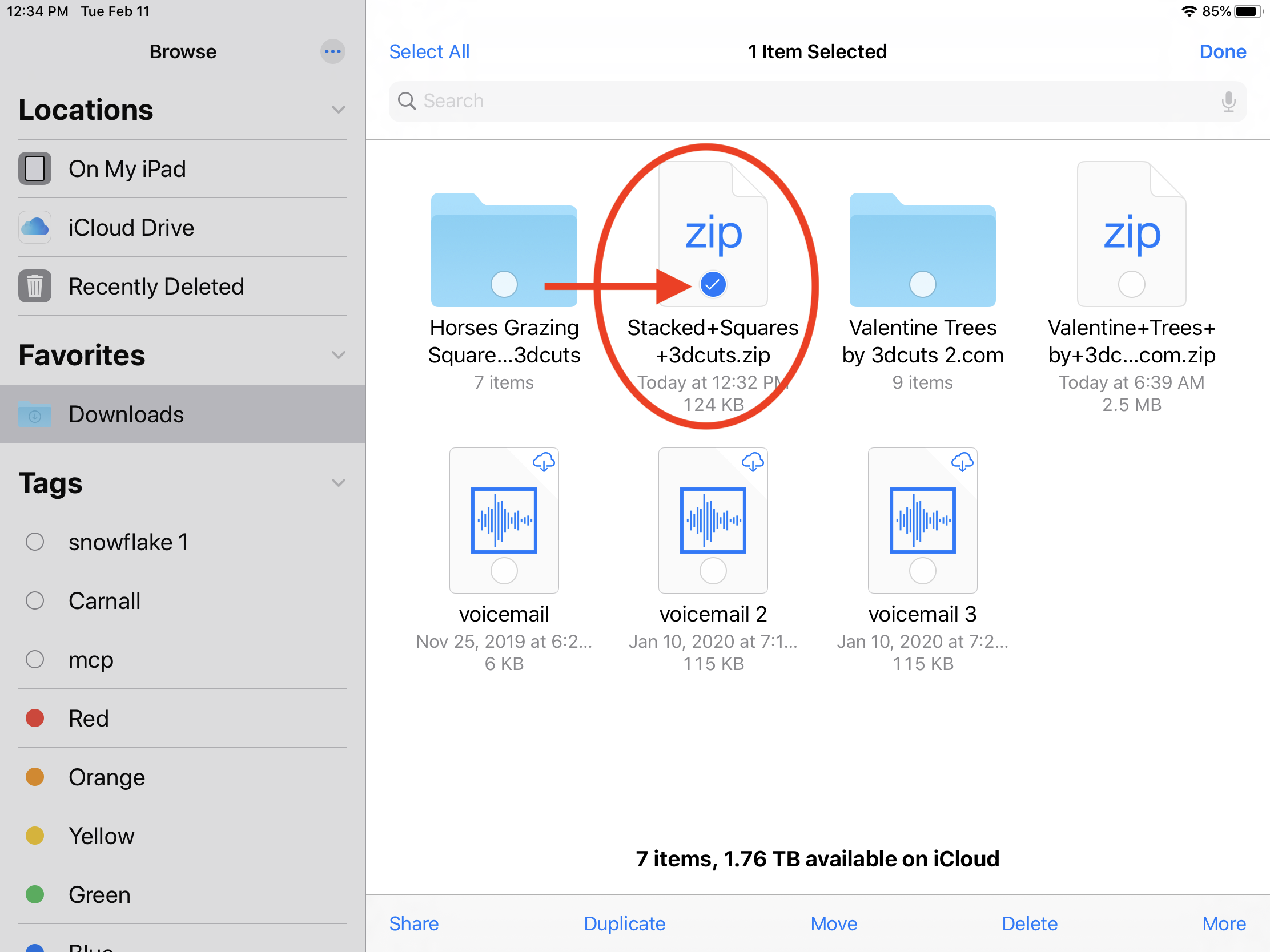Tap cloud download icon on voicemail 3

[x=962, y=462]
